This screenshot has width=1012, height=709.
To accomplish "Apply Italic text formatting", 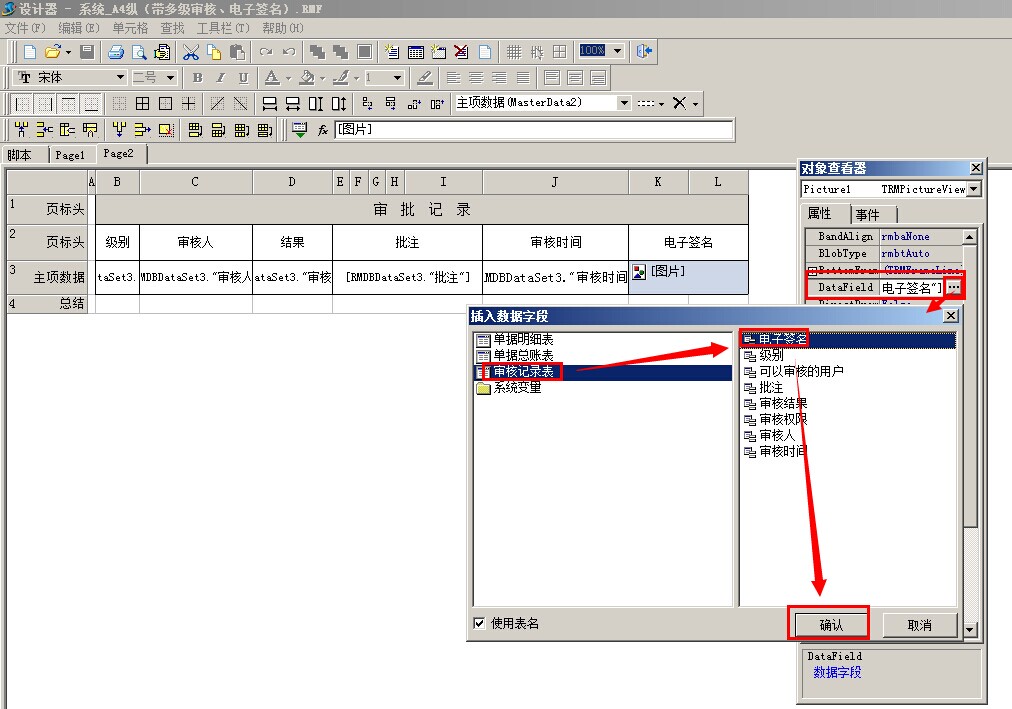I will pyautogui.click(x=220, y=78).
